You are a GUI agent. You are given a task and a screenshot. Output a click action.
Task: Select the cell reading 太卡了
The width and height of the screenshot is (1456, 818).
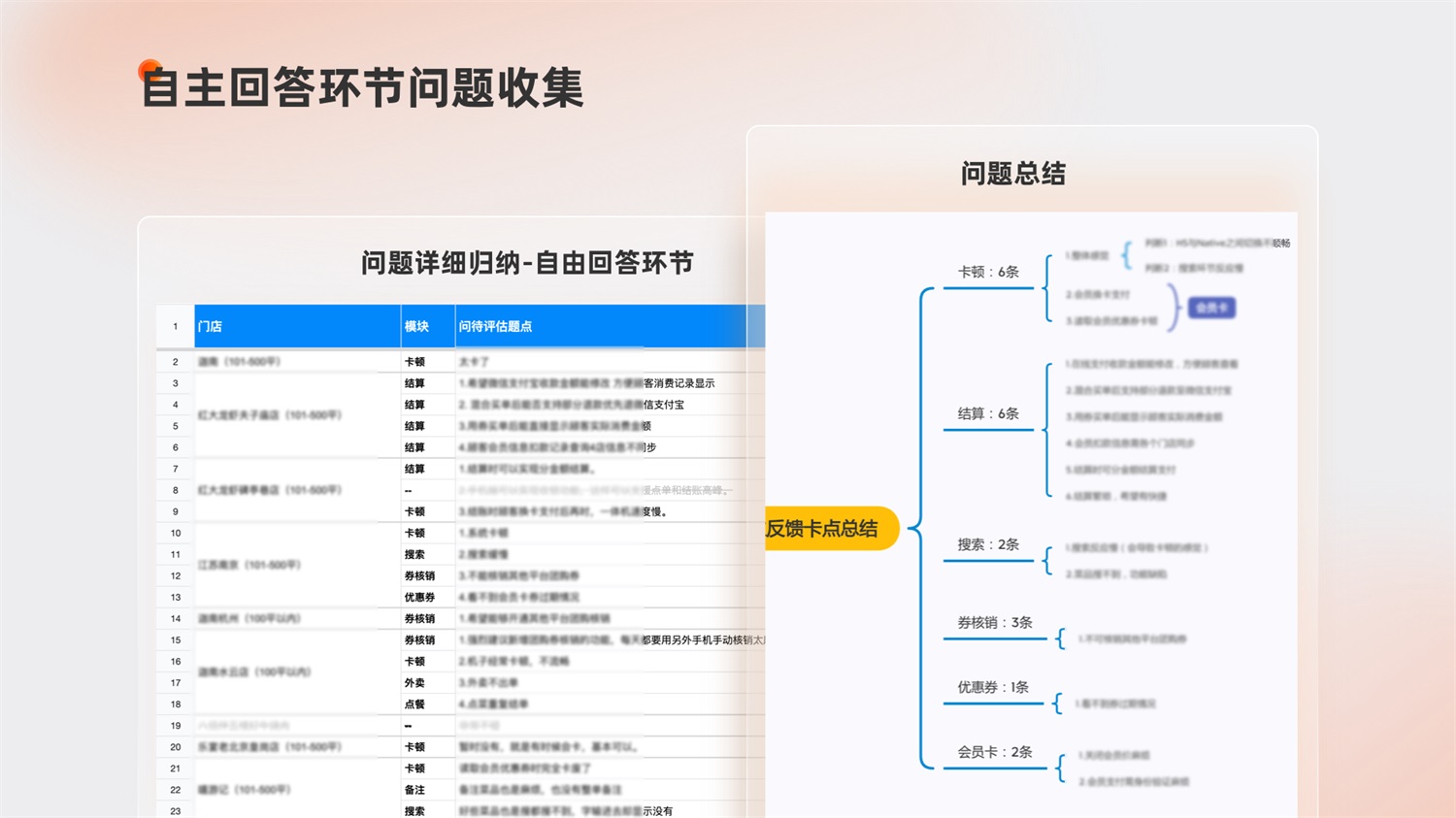[x=474, y=362]
